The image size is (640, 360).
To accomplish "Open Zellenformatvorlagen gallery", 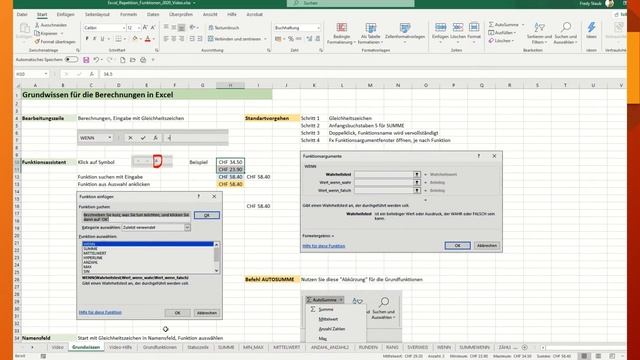I will [x=405, y=33].
